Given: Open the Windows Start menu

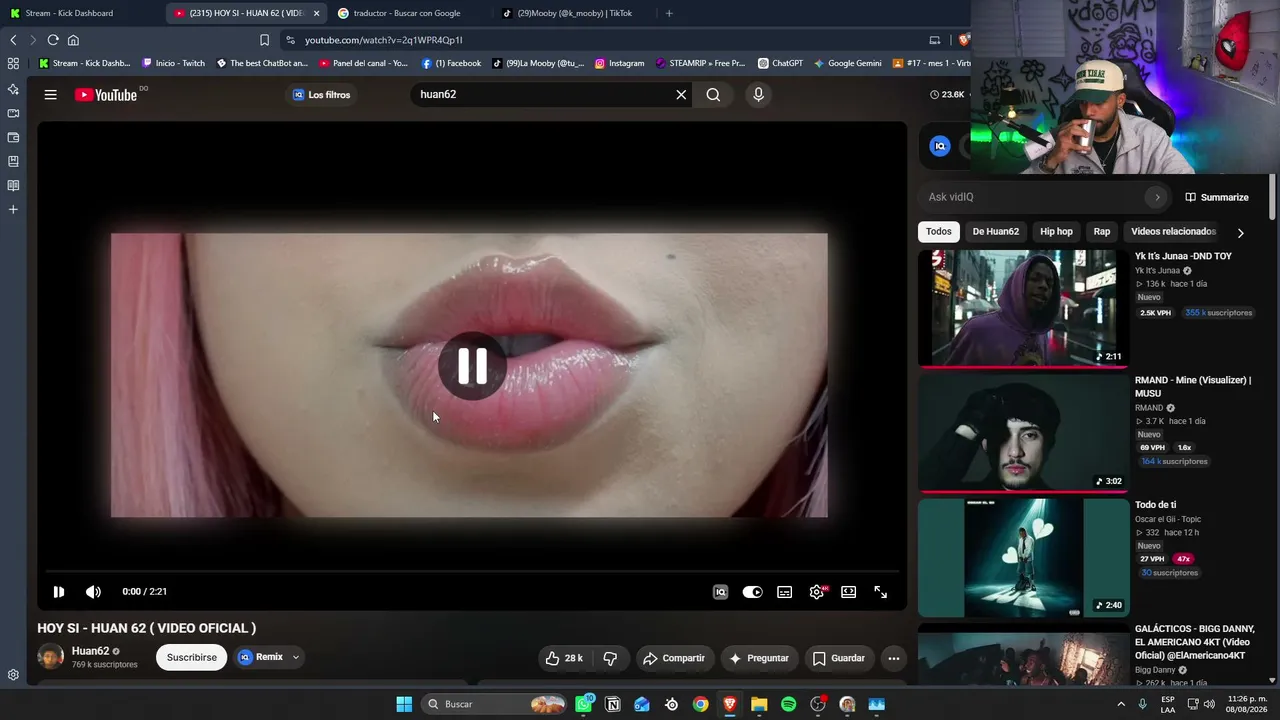Looking at the screenshot, I should pyautogui.click(x=404, y=704).
